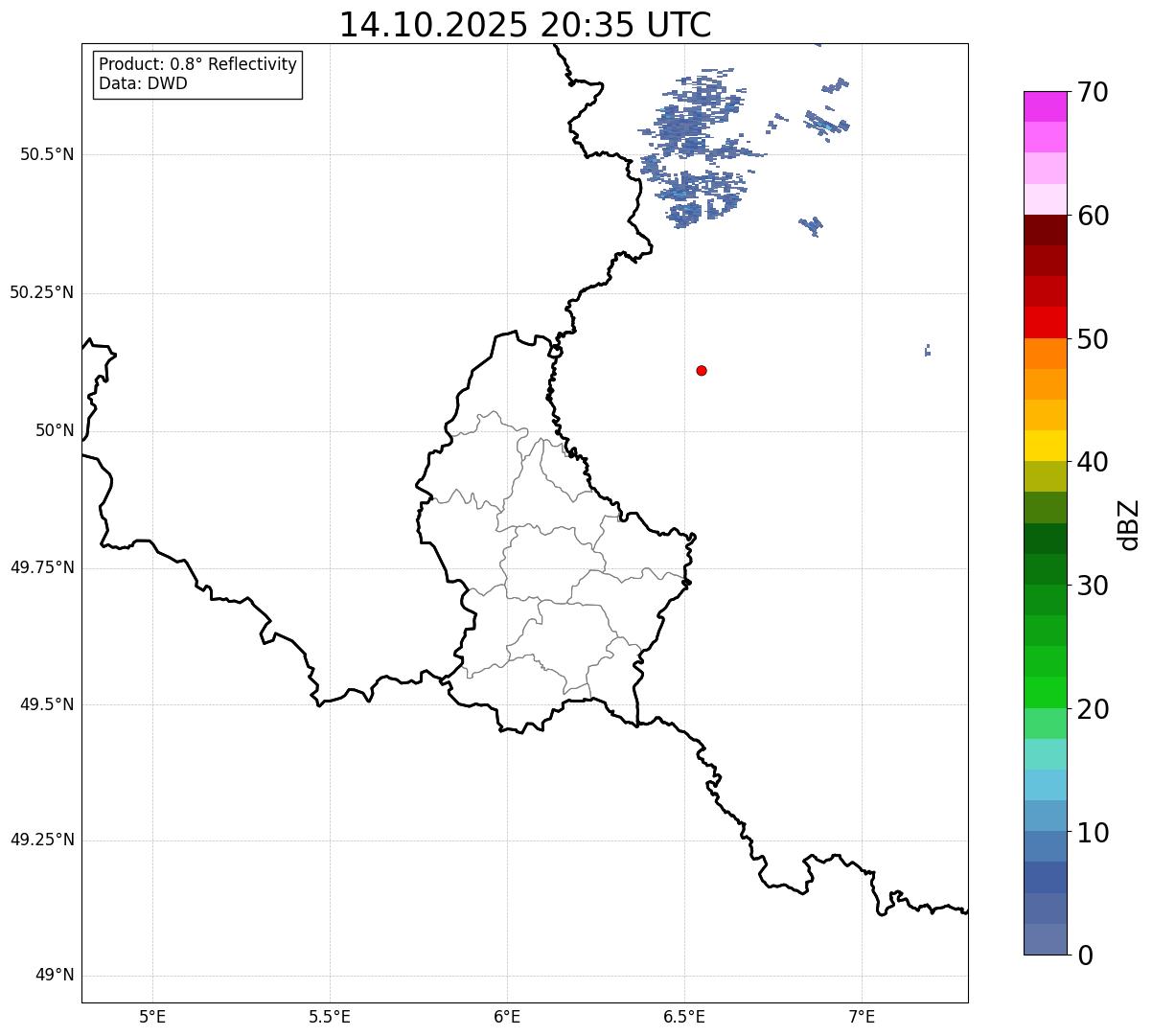
Task: Click the "Data: DWD" label
Action: point(143,83)
